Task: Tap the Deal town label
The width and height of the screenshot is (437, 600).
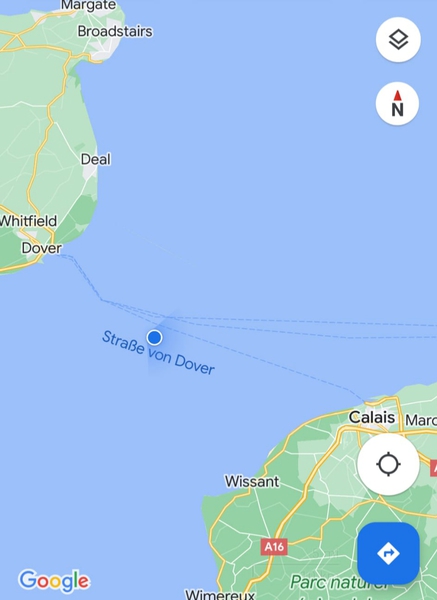Action: 96,159
